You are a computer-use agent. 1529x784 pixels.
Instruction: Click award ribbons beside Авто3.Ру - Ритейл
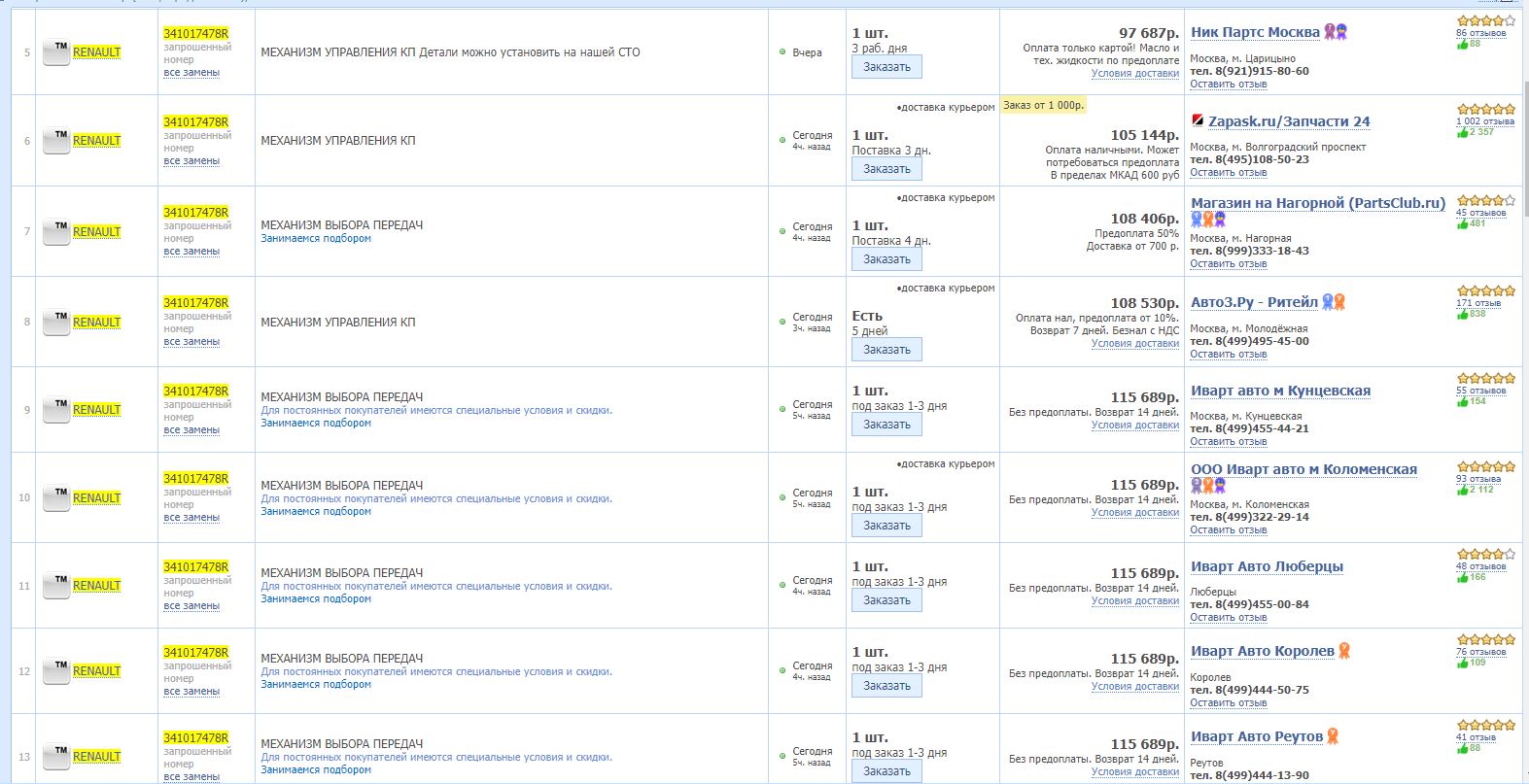[x=1334, y=302]
